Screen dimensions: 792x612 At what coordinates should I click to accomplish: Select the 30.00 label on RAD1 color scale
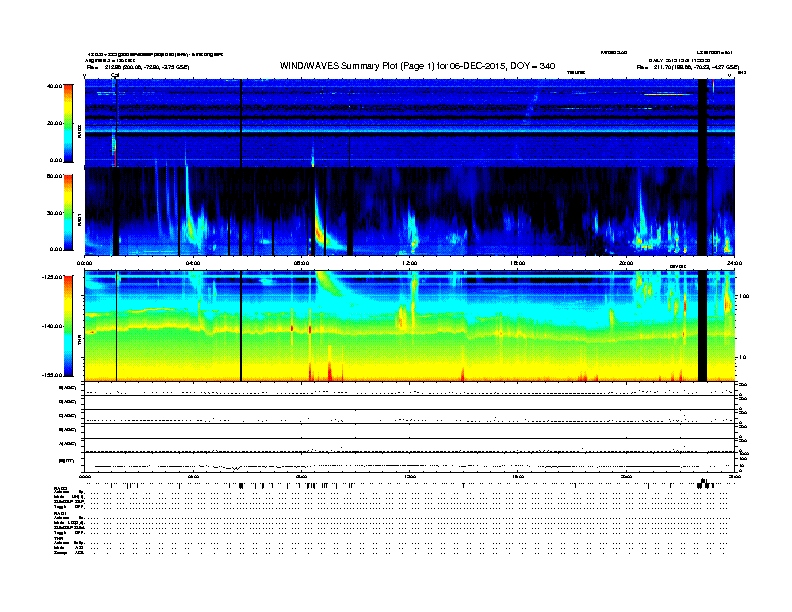(55, 213)
